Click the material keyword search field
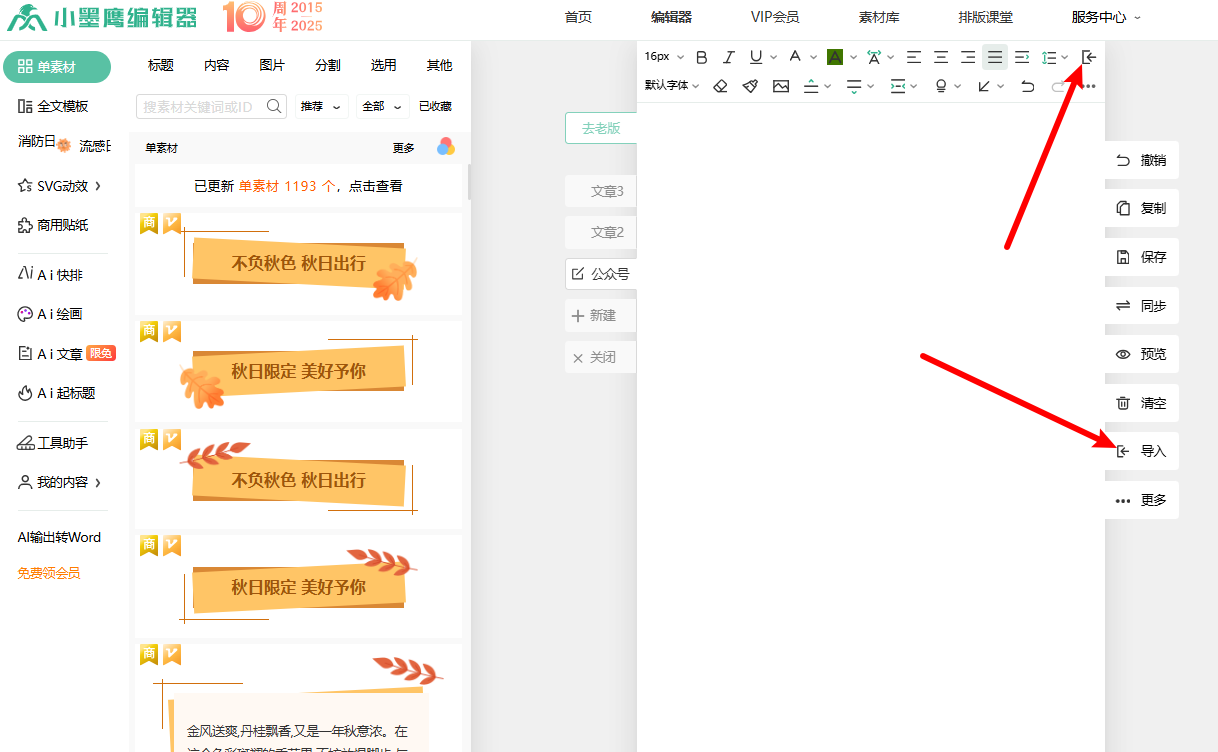1218x752 pixels. 198,106
